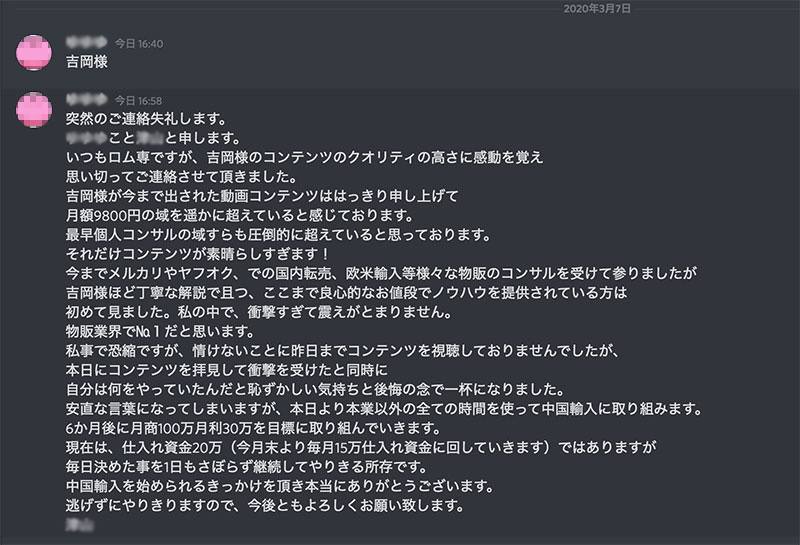The image size is (800, 545).
Task: Click the line mentioning 月商100万月利30万
Action: [x=253, y=428]
